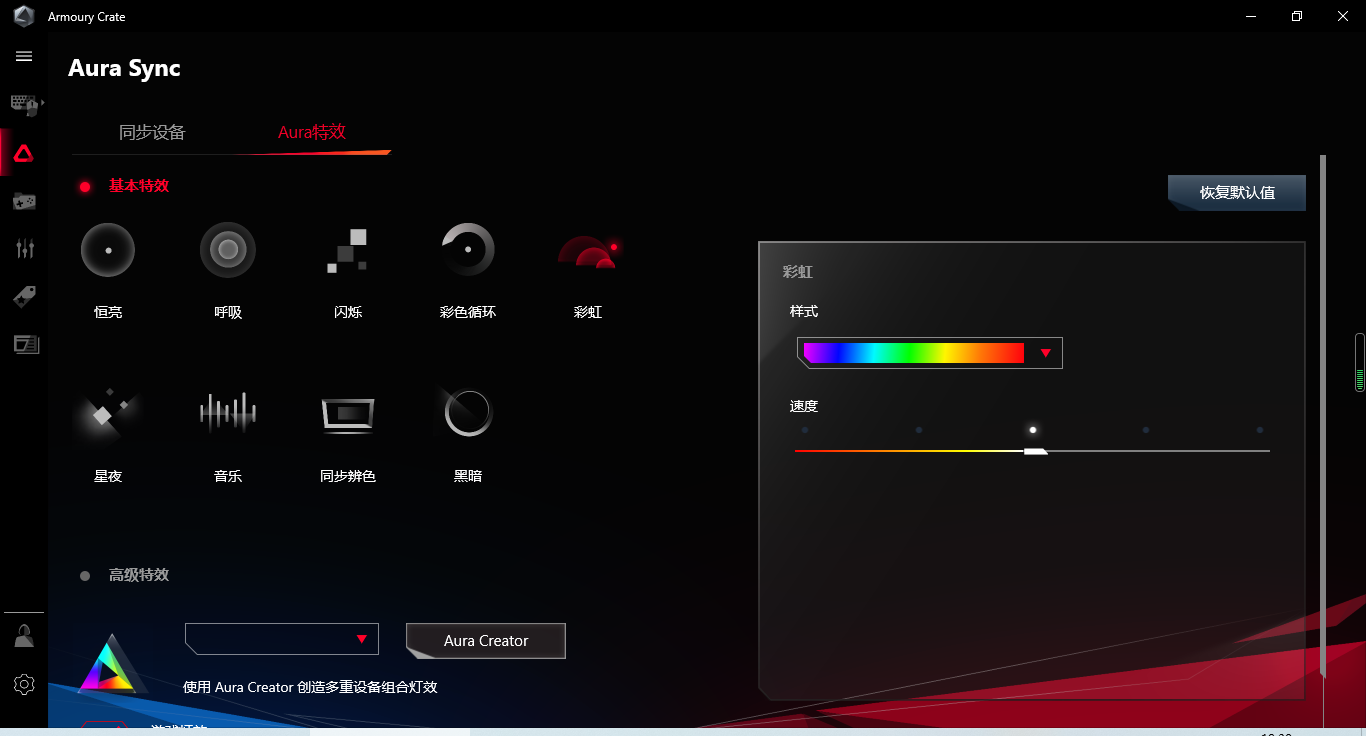1366x736 pixels.
Task: Select the 音乐 music effect icon
Action: click(228, 411)
